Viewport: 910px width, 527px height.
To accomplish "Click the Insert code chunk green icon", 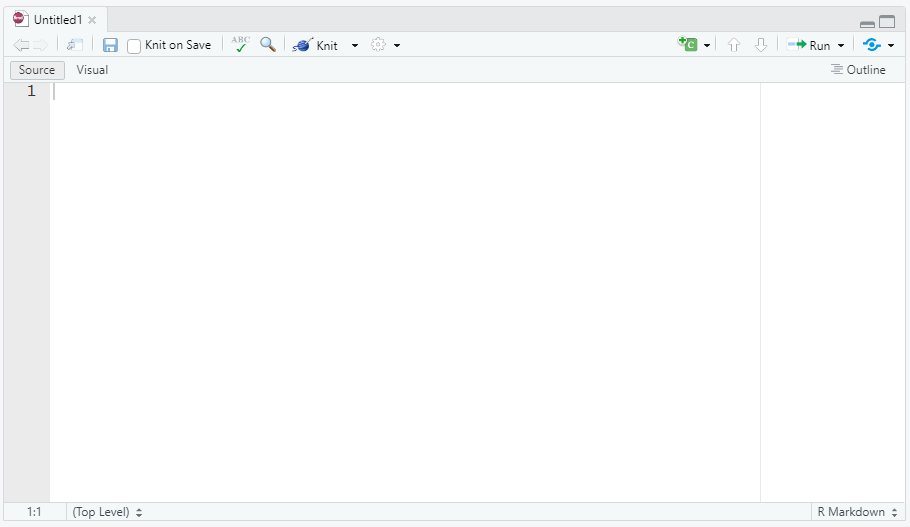I will [687, 45].
